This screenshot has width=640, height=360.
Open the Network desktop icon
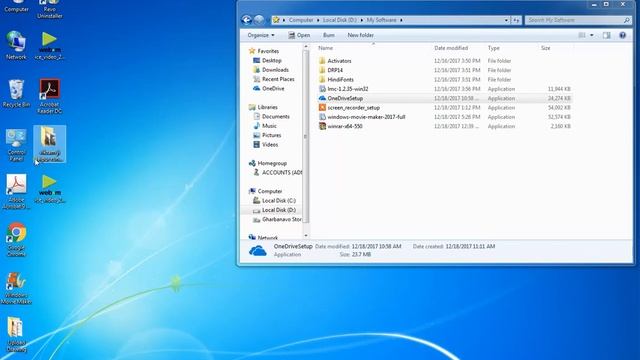[x=16, y=46]
